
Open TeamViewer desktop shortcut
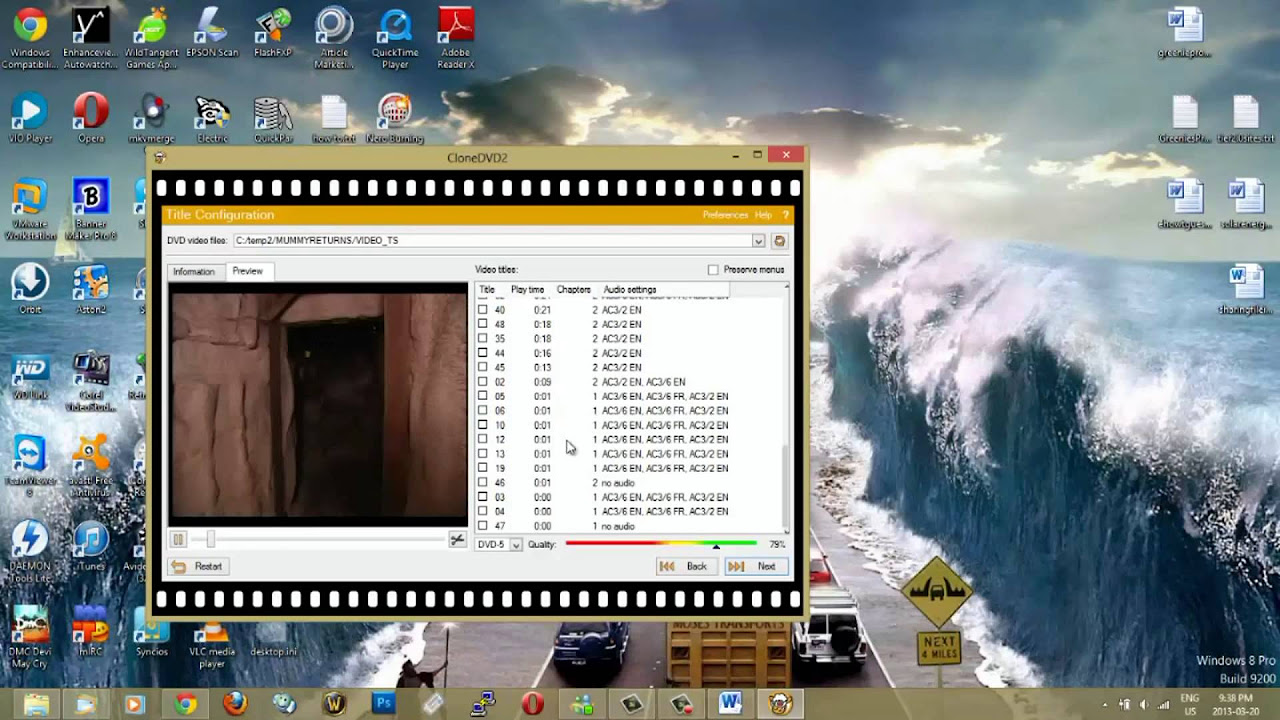coord(30,465)
